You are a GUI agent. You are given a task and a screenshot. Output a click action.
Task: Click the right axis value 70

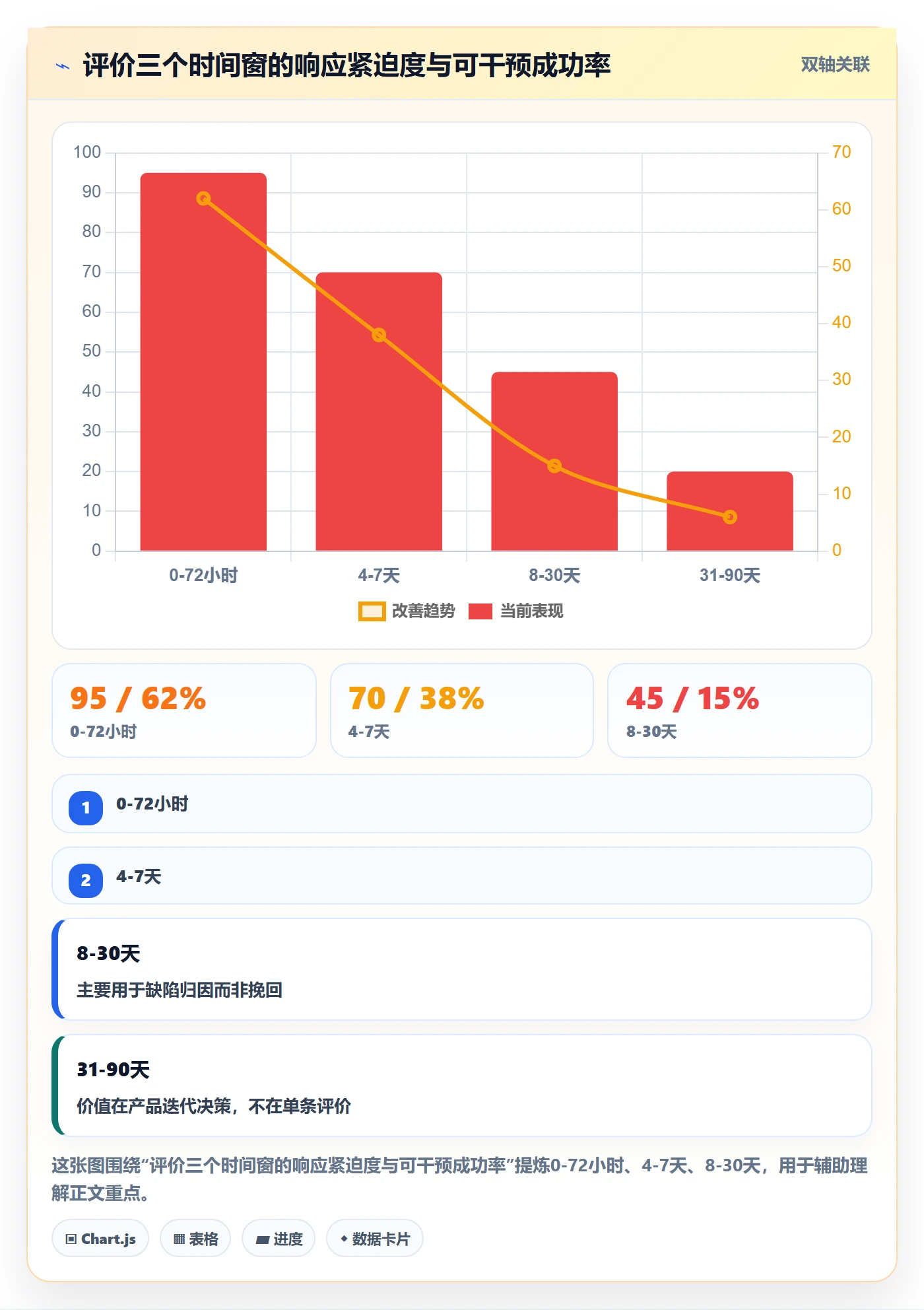(x=841, y=153)
